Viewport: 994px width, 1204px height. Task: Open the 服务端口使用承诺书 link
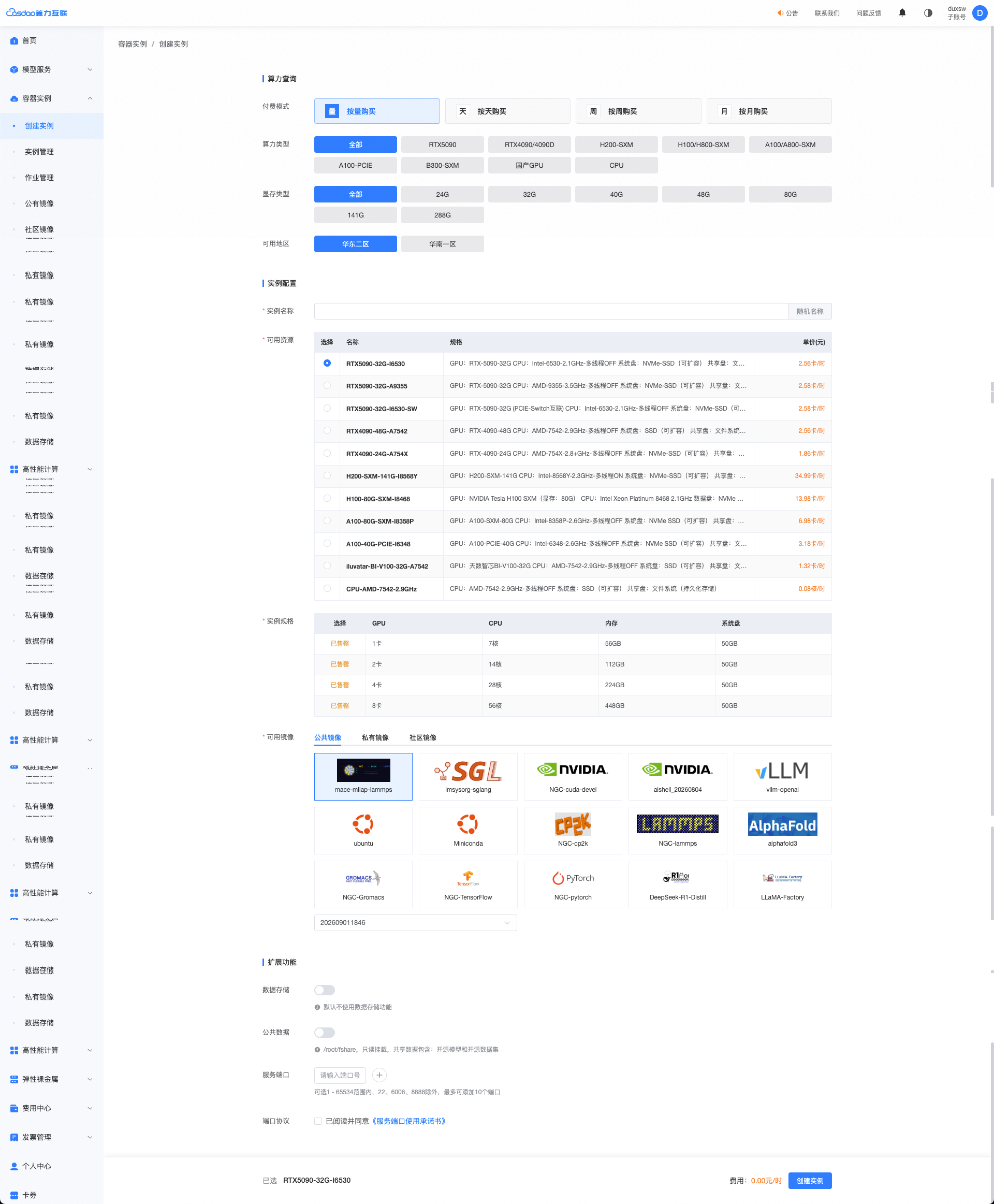tap(408, 1121)
